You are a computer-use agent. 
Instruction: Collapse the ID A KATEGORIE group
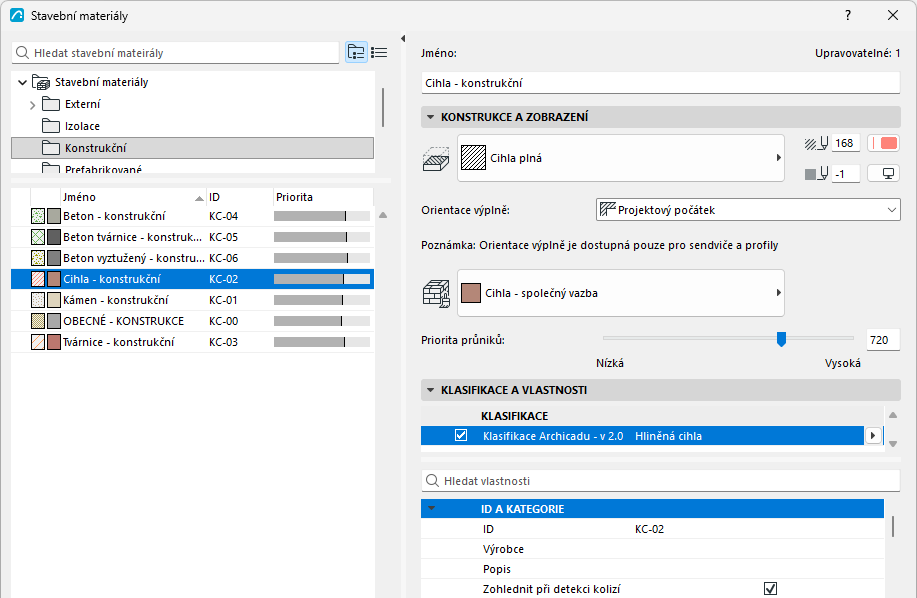(x=432, y=509)
